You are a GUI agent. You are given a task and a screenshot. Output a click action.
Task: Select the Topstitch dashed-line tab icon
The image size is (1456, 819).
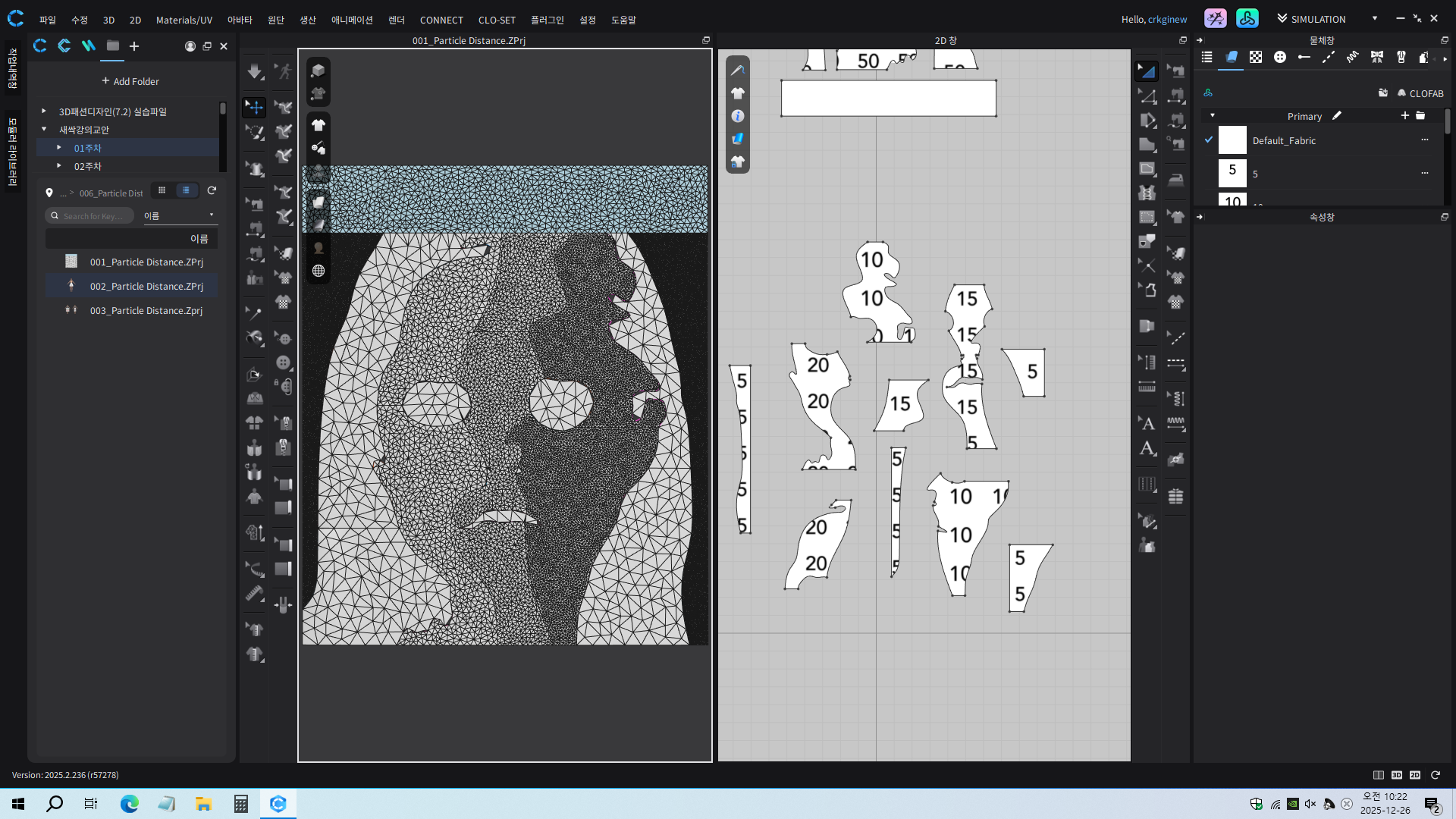click(1329, 58)
